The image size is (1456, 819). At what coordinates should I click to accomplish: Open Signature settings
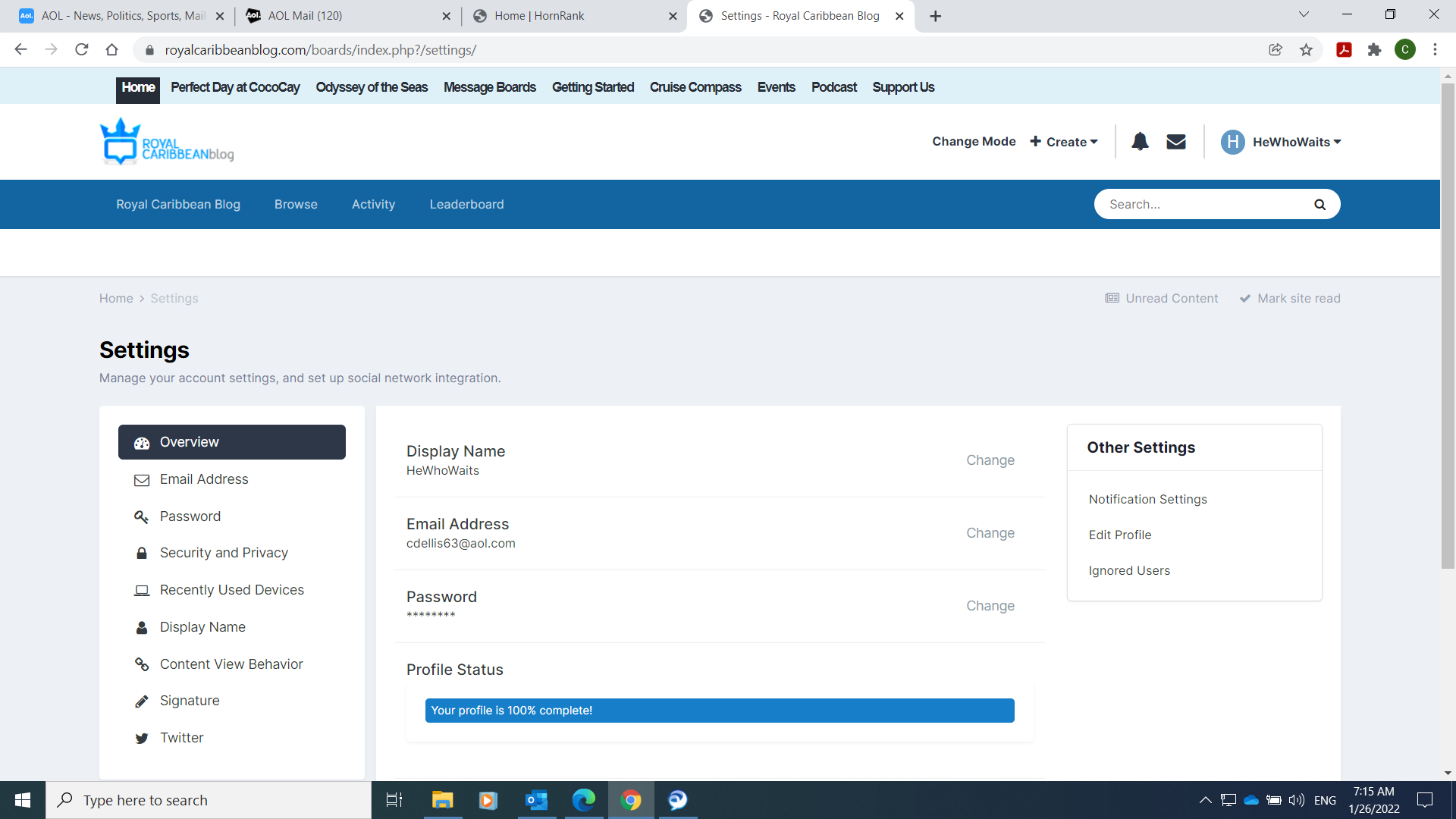point(232,701)
